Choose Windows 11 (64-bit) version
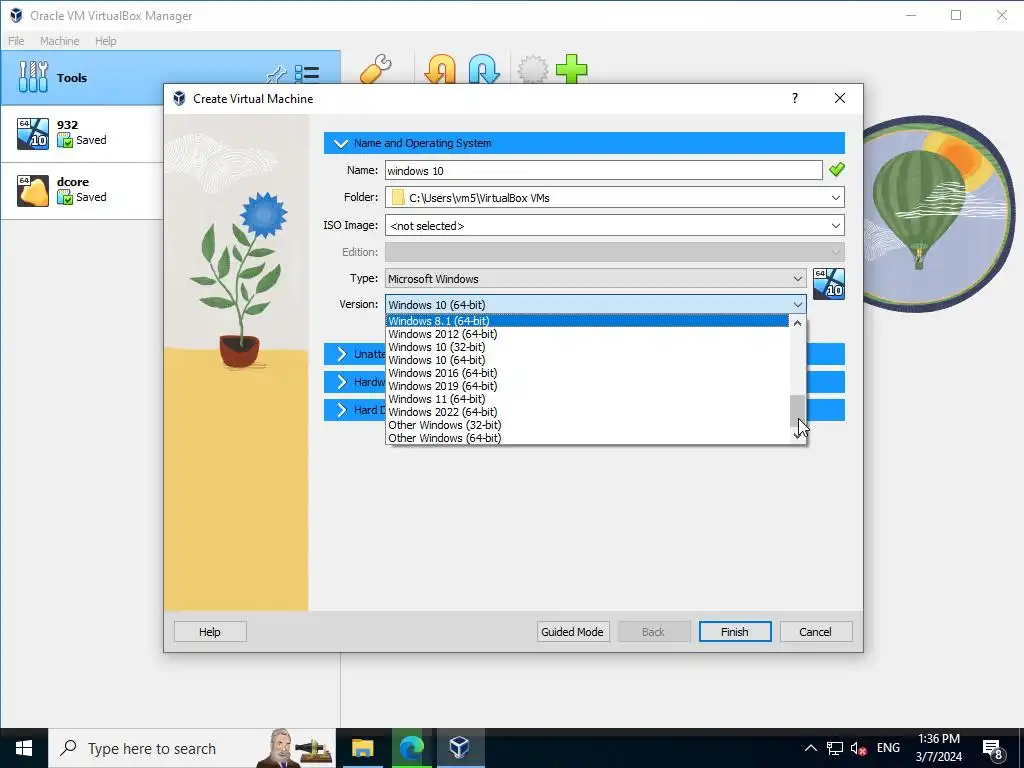The width and height of the screenshot is (1024, 768). click(587, 399)
